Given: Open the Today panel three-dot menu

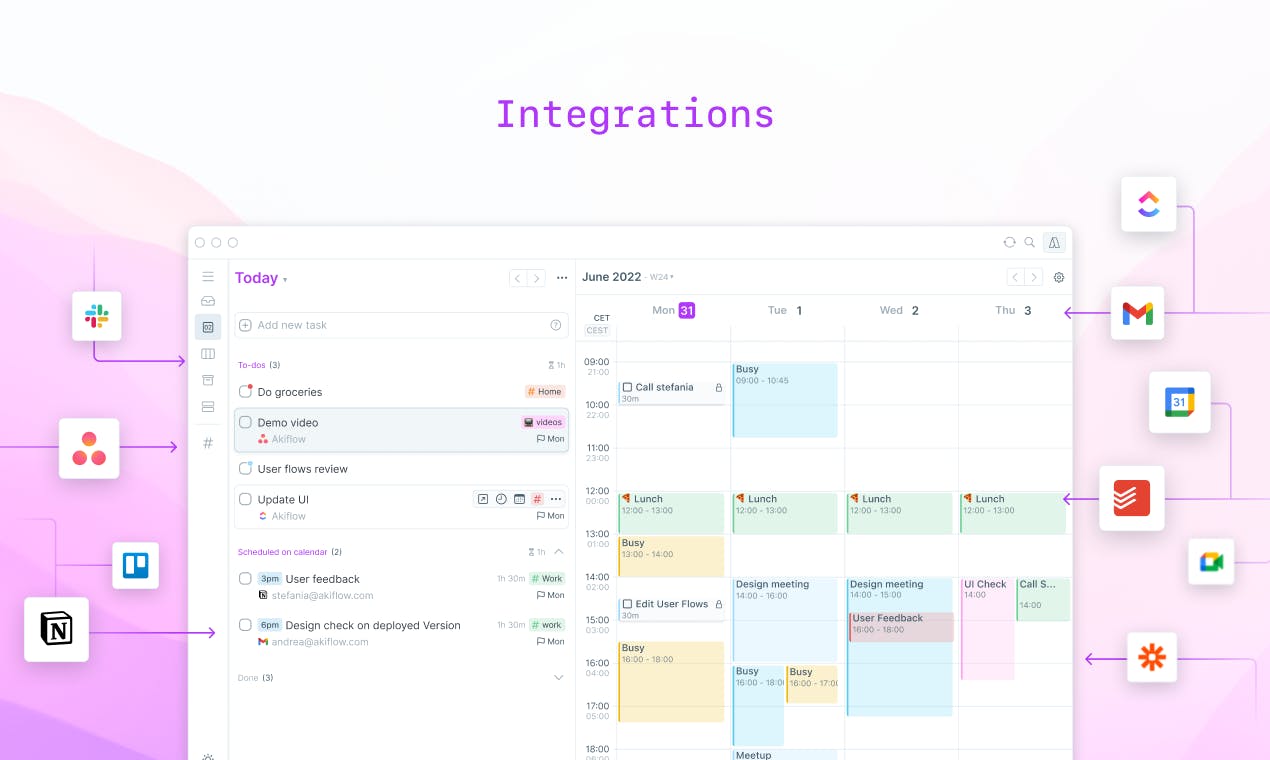Looking at the screenshot, I should pos(562,278).
